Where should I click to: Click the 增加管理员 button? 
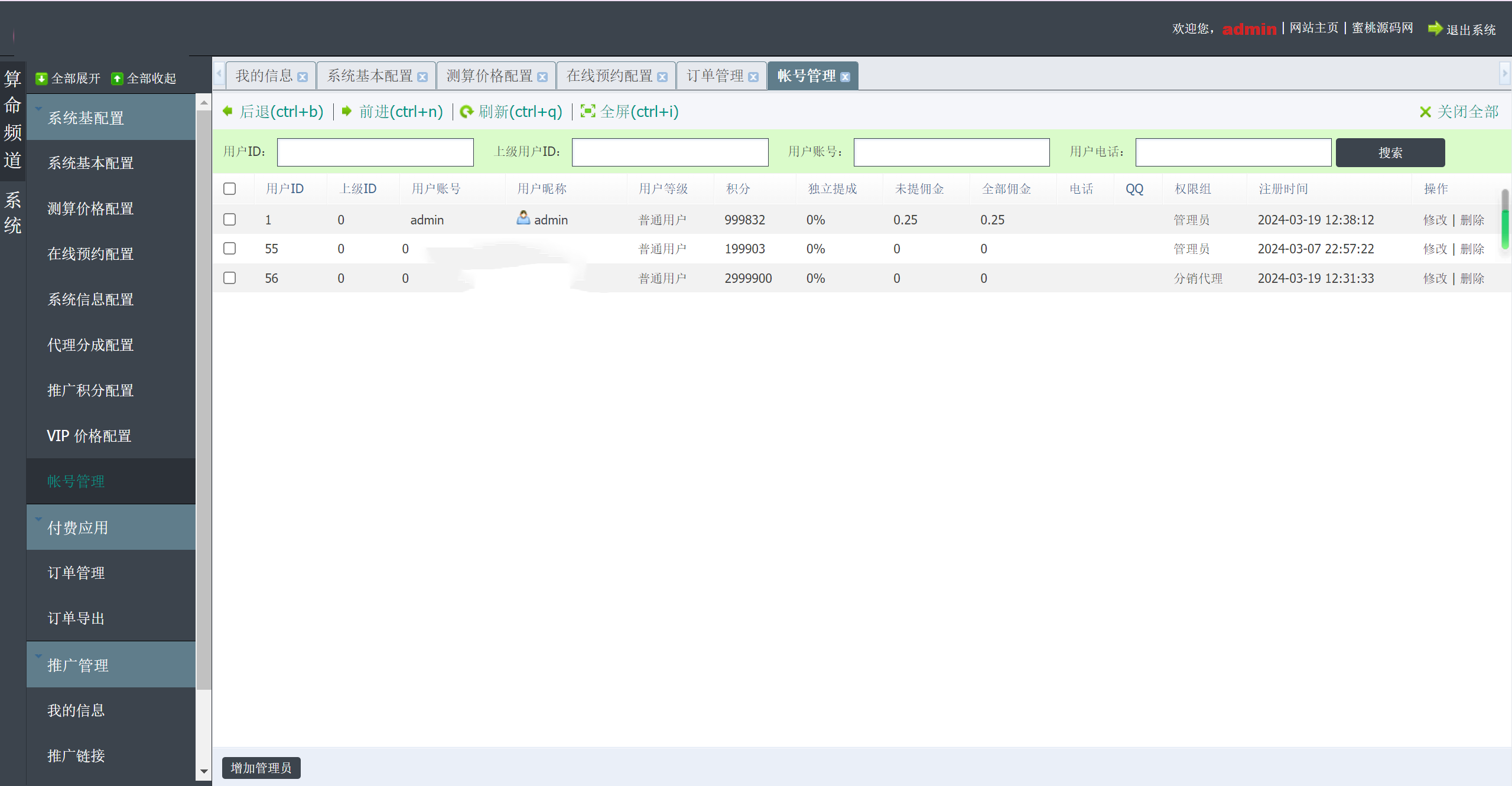click(x=261, y=768)
